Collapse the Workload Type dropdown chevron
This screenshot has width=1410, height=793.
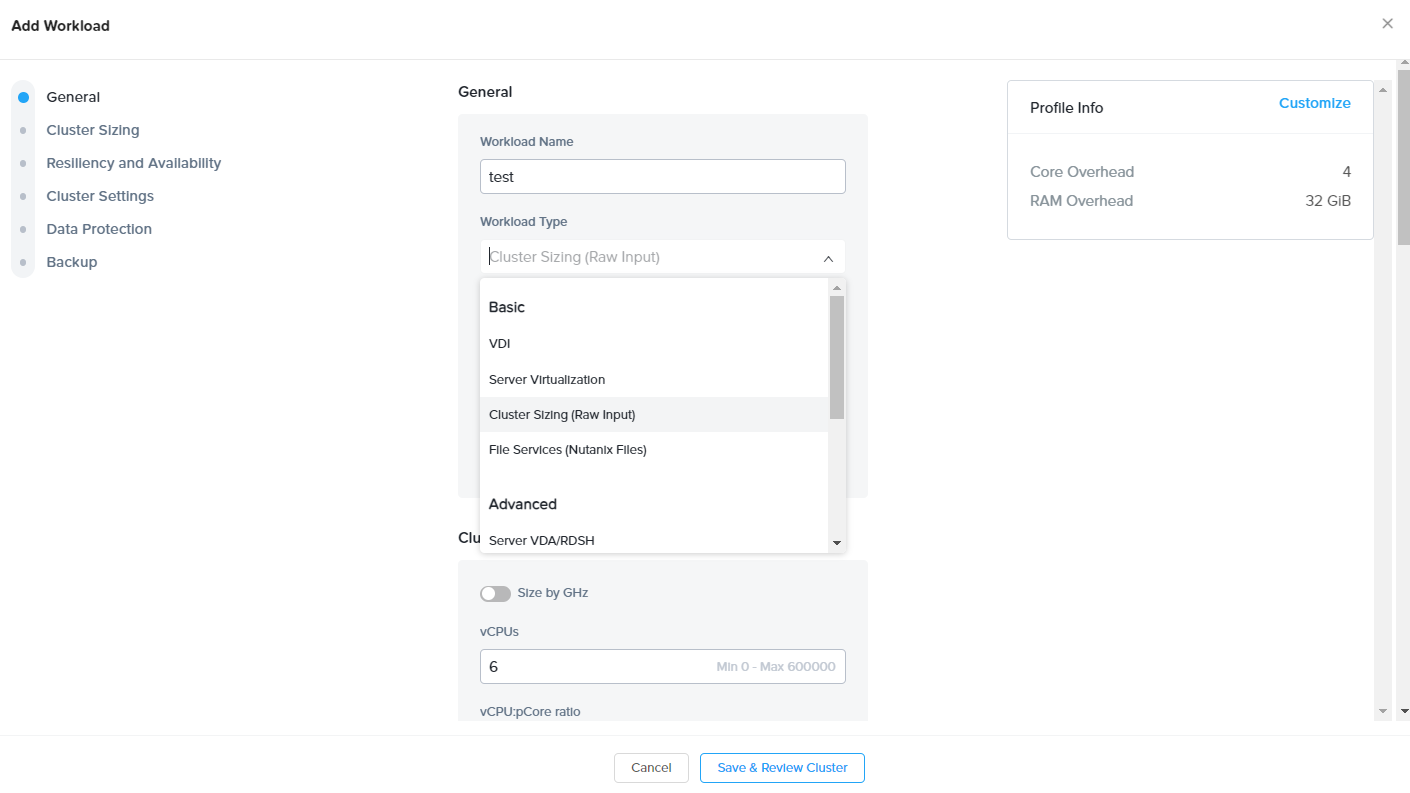(x=828, y=258)
